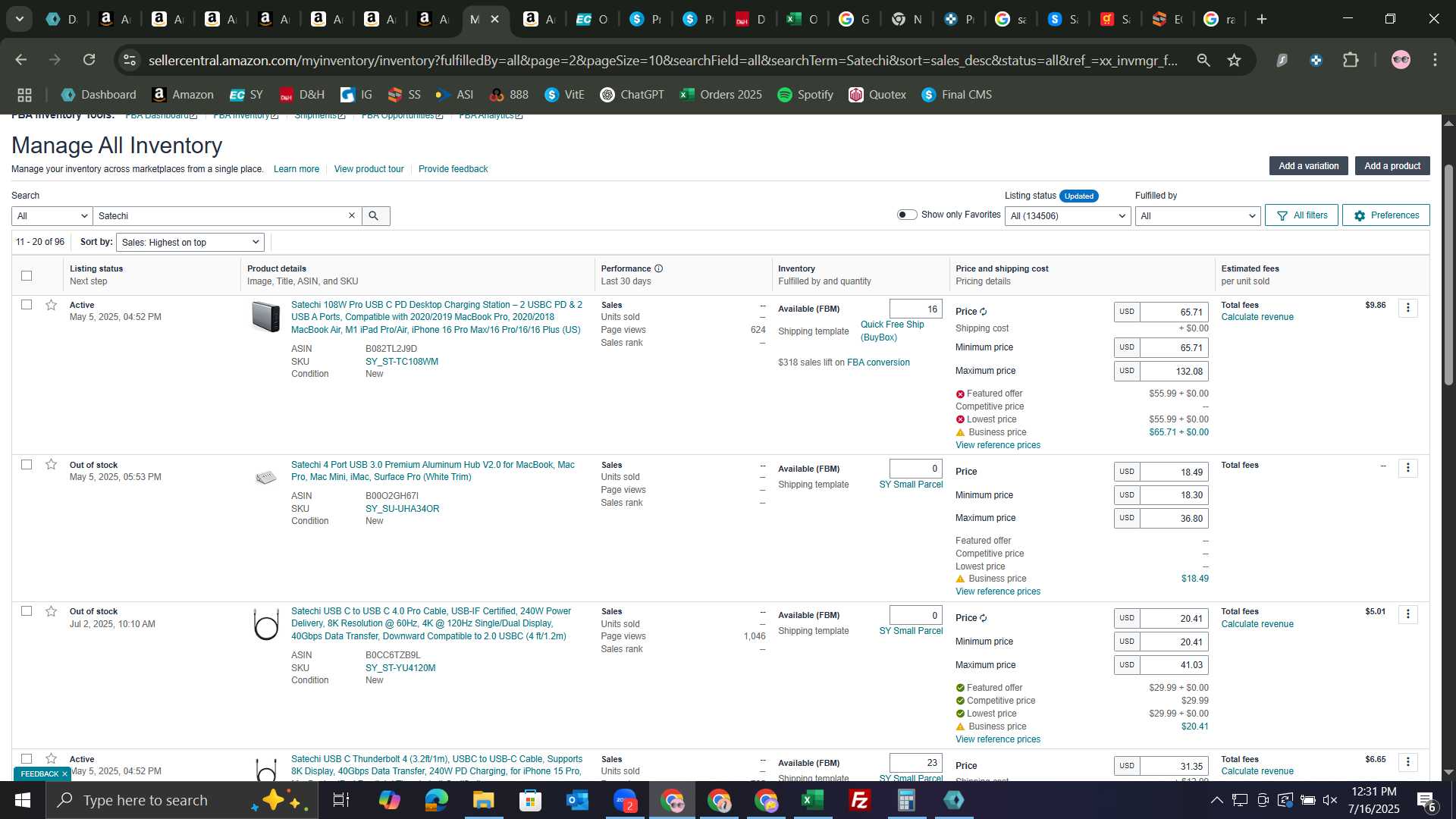Open the Listing status All (134506) dropdown
1456x819 pixels.
pos(1068,216)
